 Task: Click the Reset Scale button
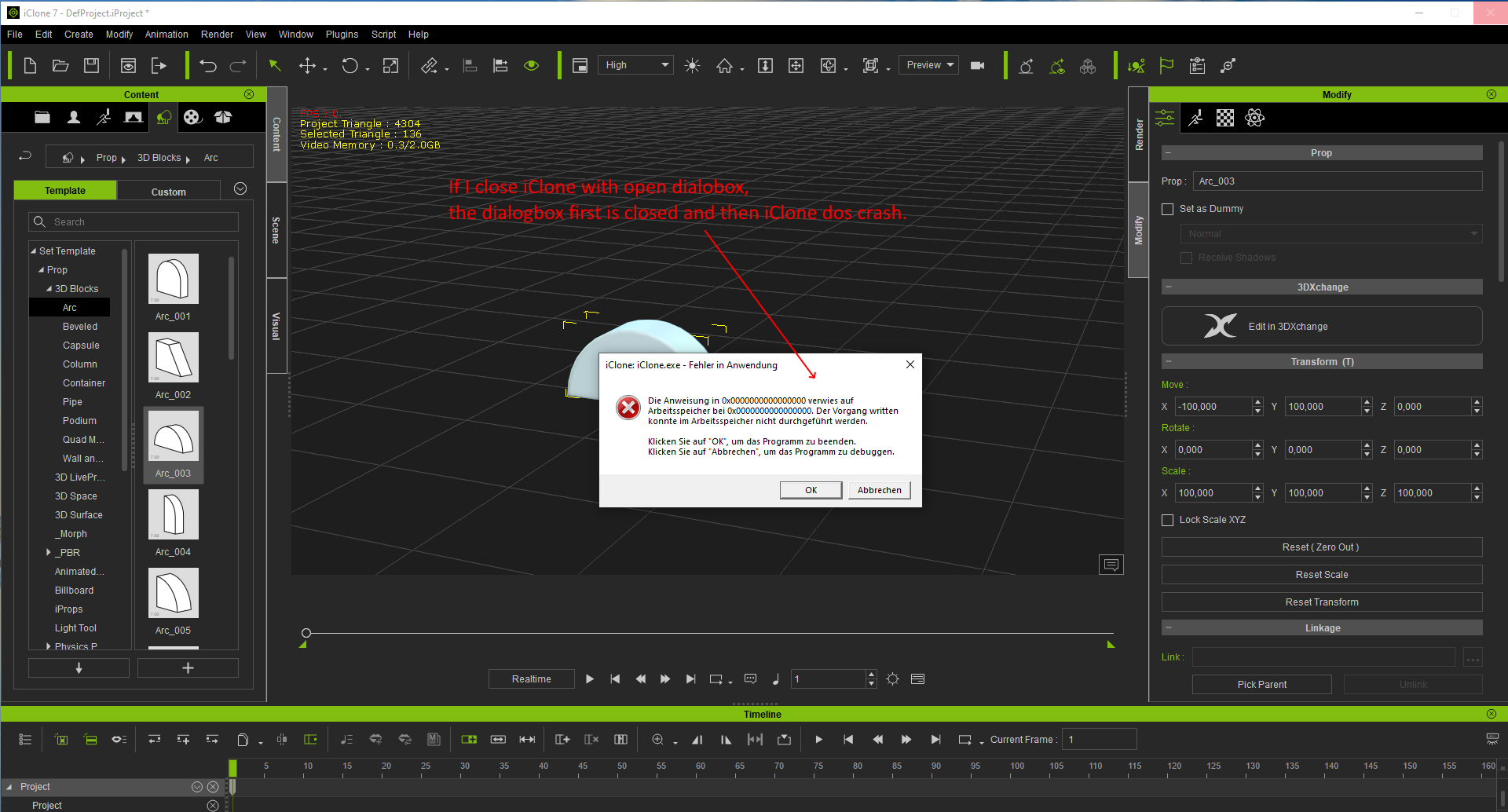pyautogui.click(x=1322, y=575)
